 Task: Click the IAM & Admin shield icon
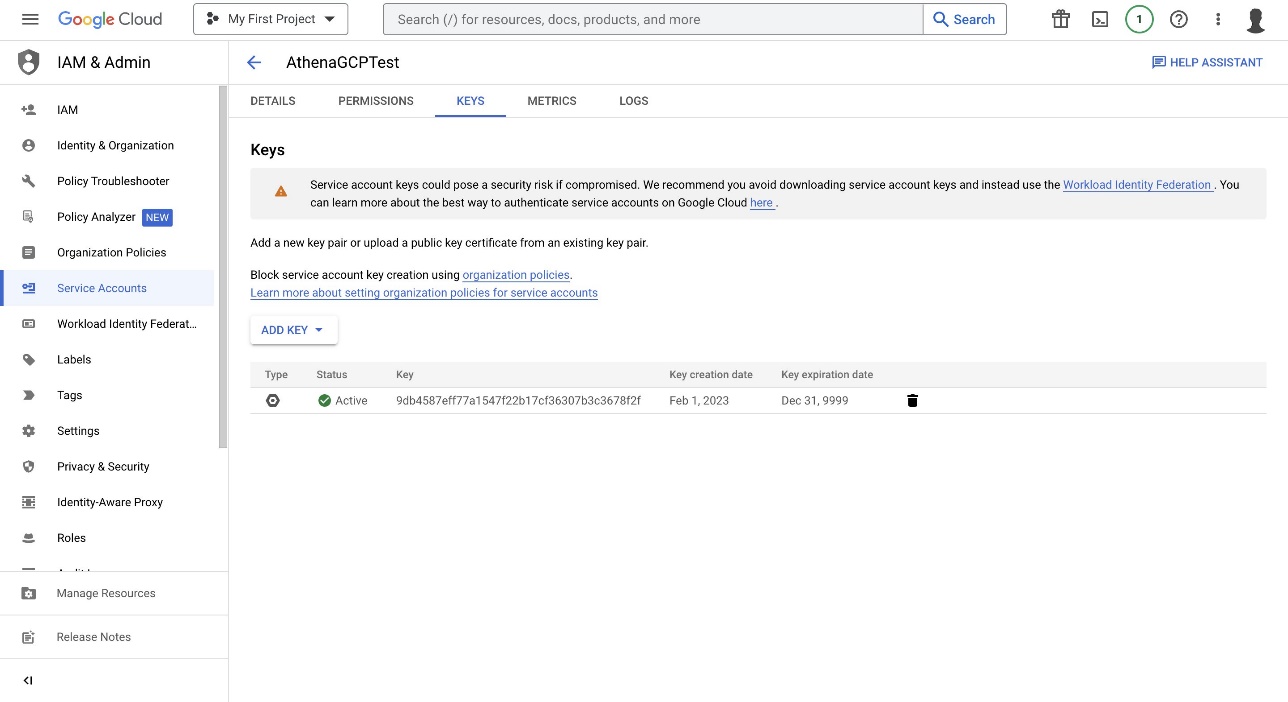click(x=29, y=62)
